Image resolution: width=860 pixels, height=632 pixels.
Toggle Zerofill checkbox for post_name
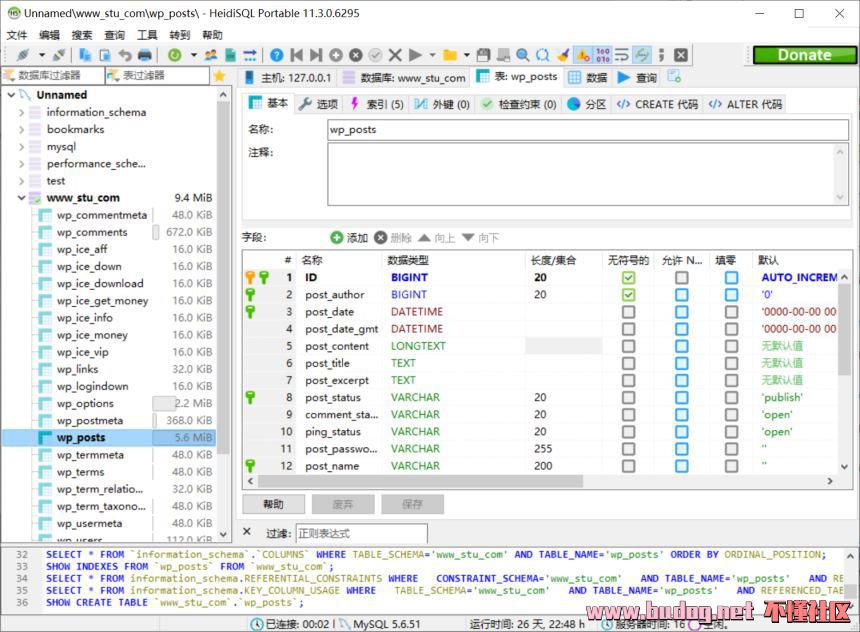pos(731,466)
